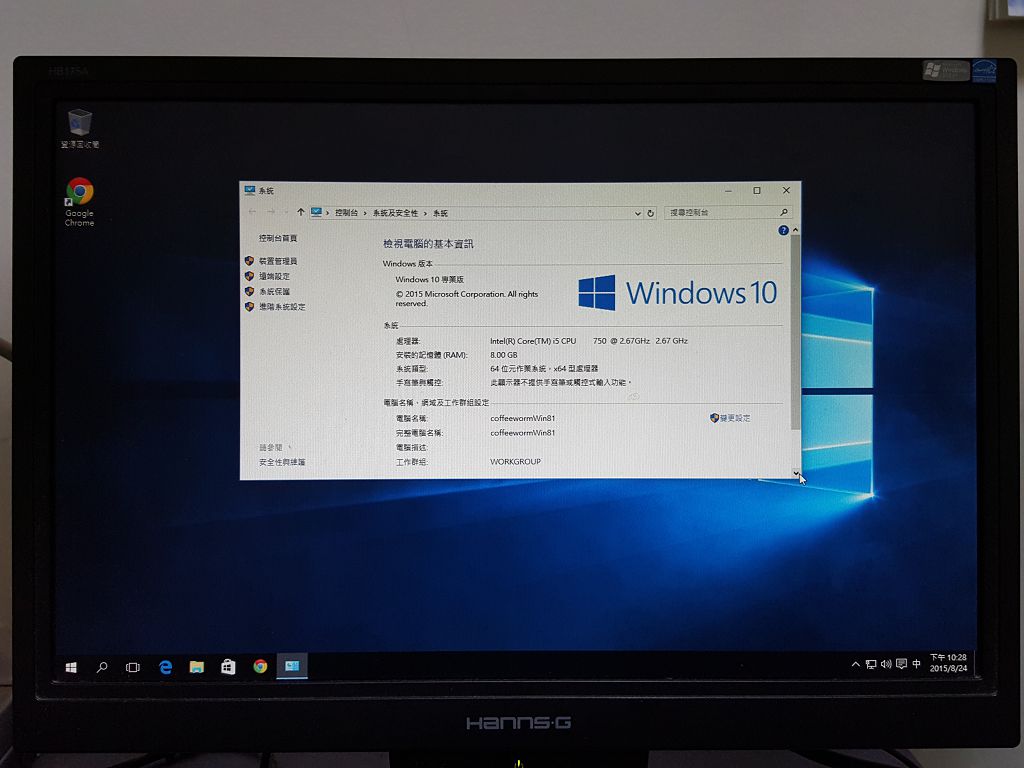Click 系統及安全性 breadcrumb
Screen dimensions: 1024x768
pos(395,213)
